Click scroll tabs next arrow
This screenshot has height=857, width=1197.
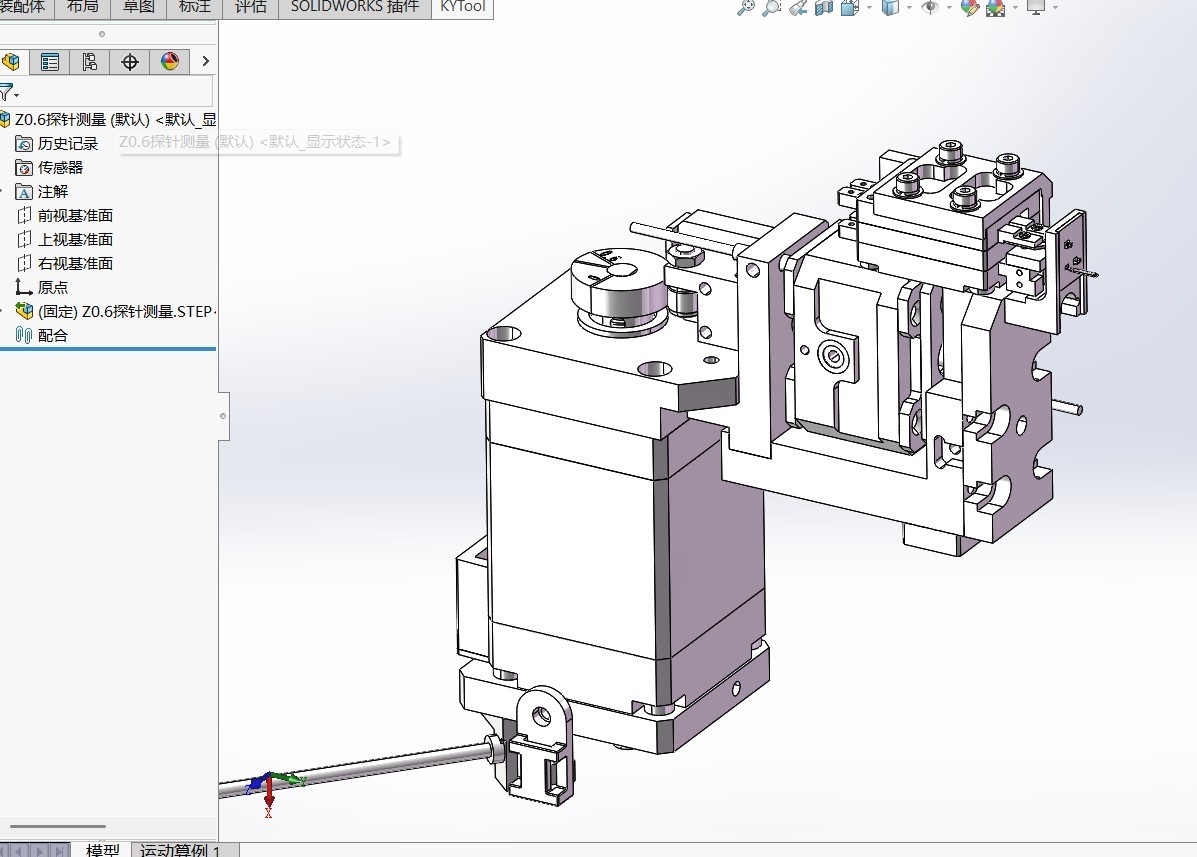pyautogui.click(x=40, y=850)
